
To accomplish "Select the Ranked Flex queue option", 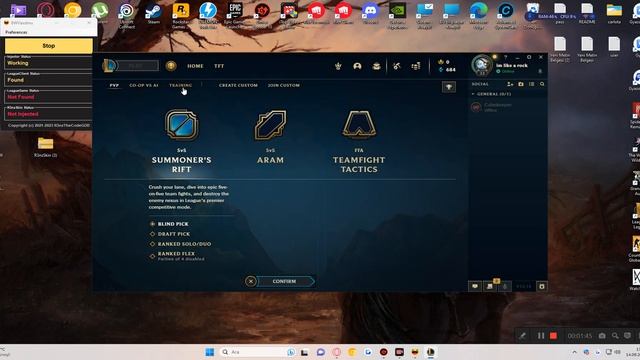I will pos(177,256).
